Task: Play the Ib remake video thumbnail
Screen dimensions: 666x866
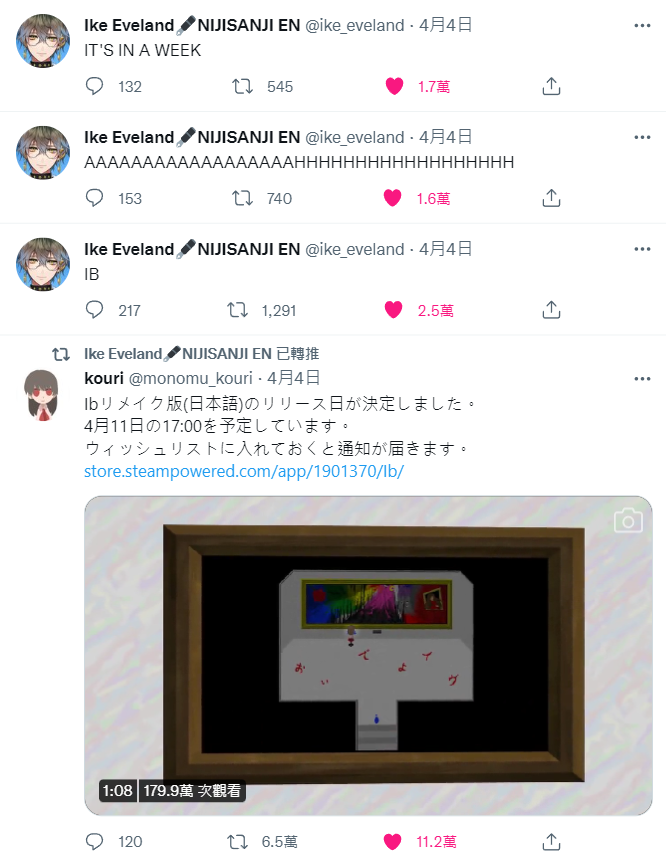Action: click(x=368, y=655)
